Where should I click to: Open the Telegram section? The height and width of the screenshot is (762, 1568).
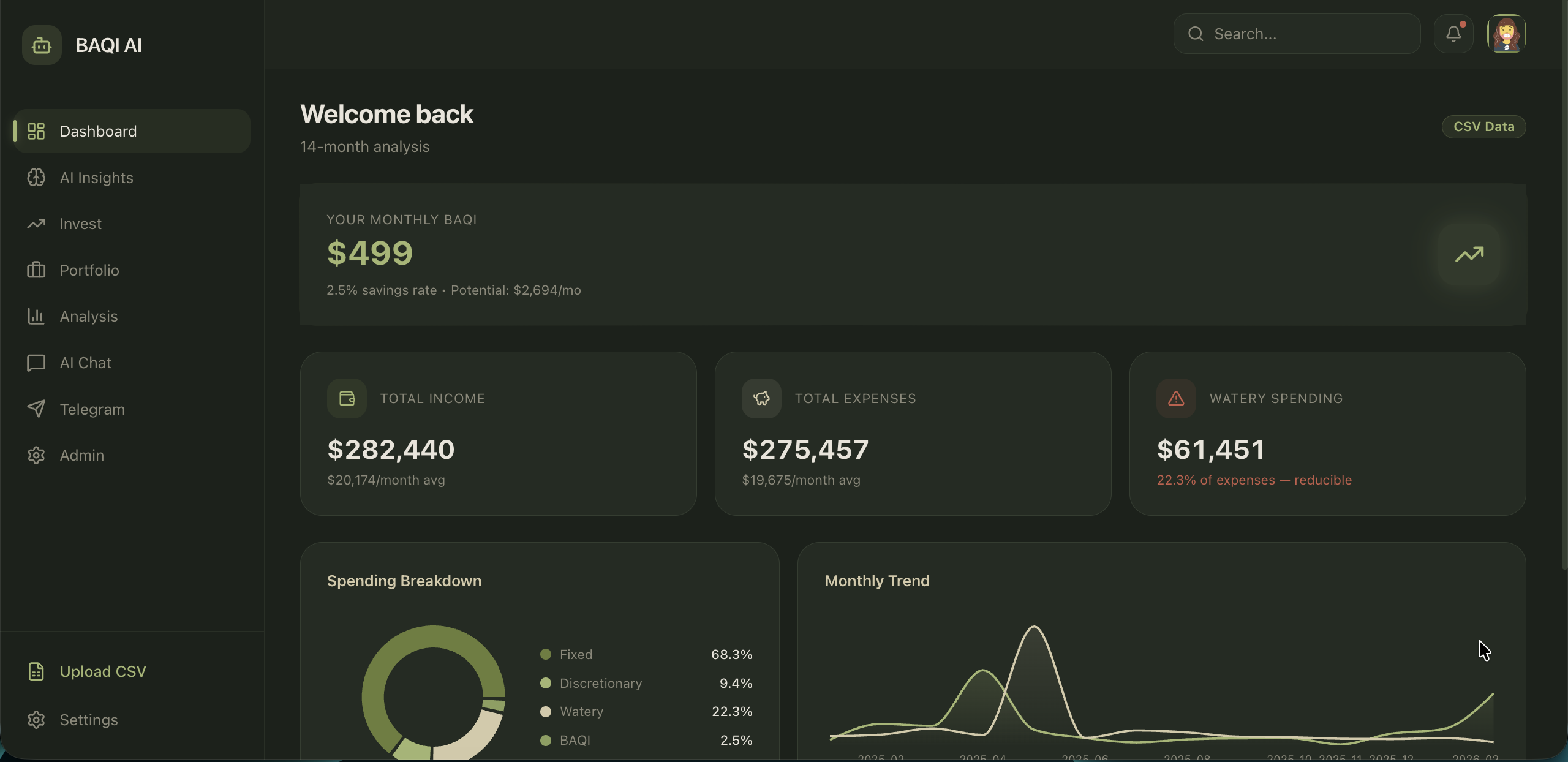[132, 409]
